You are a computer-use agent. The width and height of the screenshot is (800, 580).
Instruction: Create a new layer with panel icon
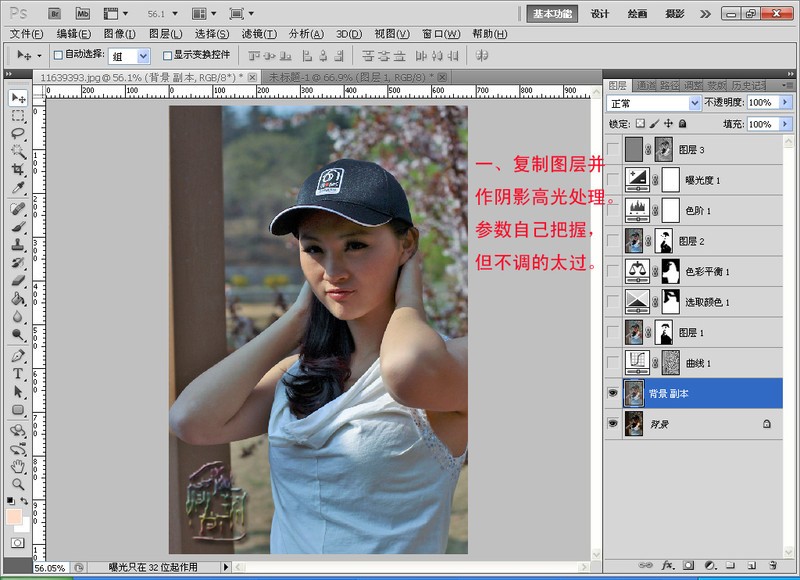coord(751,566)
